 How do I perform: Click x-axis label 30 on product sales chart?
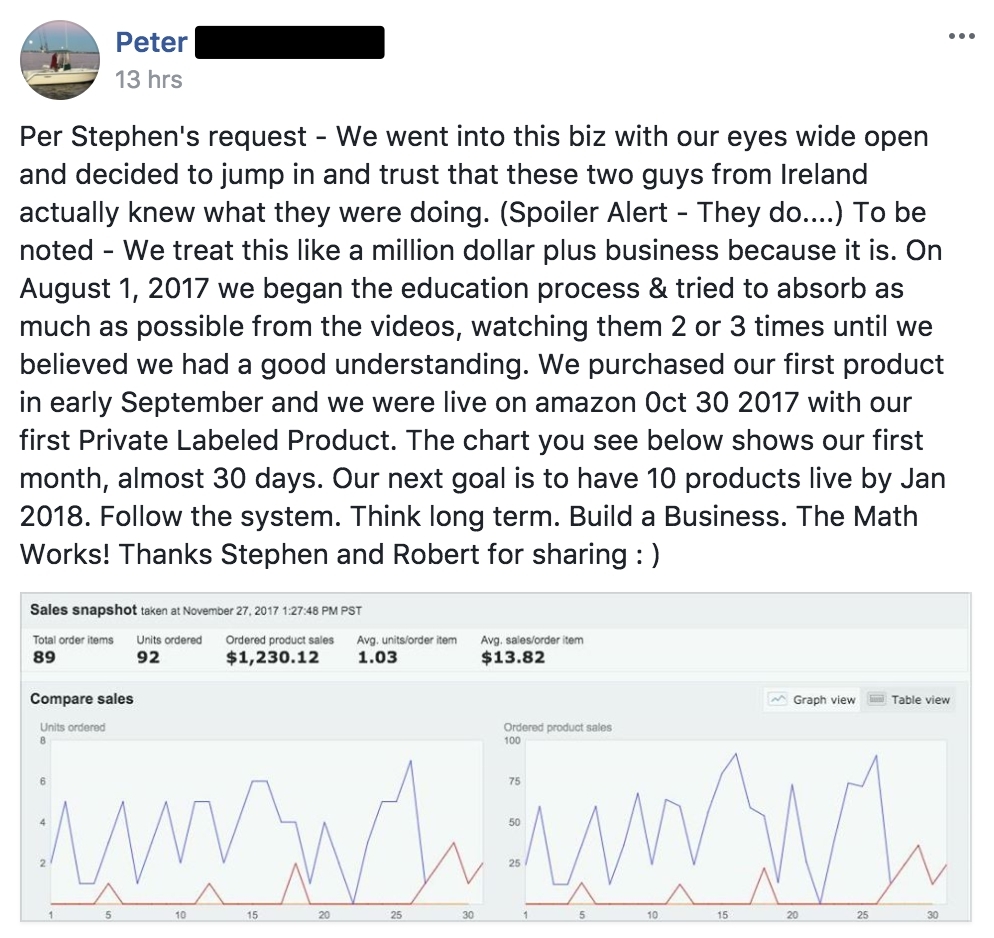tap(934, 916)
